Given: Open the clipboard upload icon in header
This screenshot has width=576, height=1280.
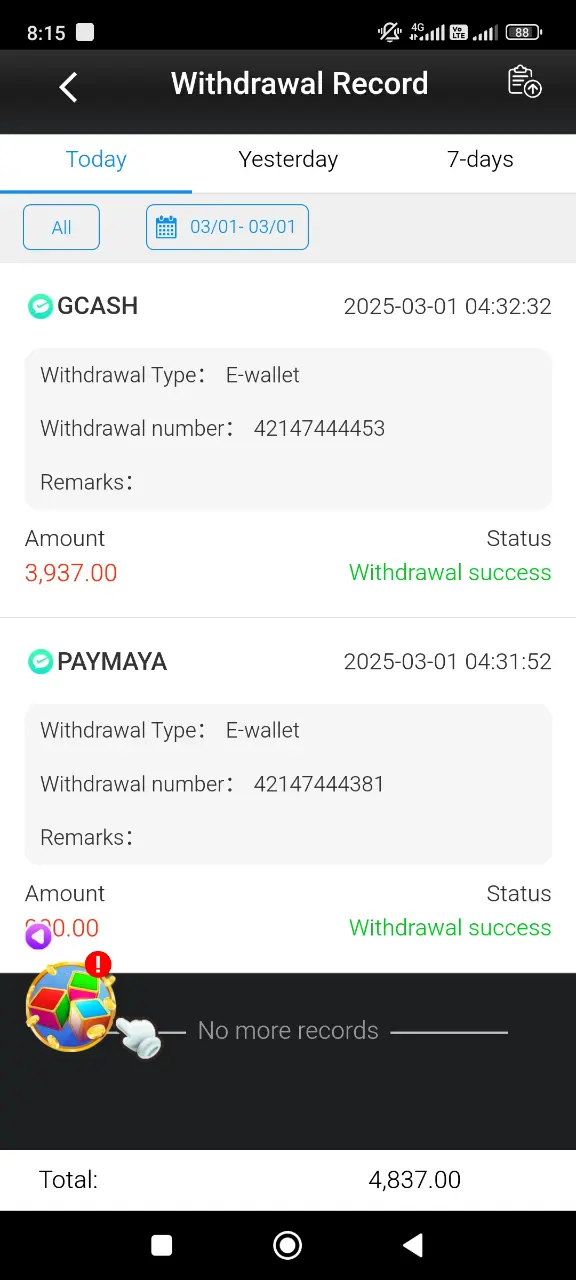Looking at the screenshot, I should click(x=524, y=82).
